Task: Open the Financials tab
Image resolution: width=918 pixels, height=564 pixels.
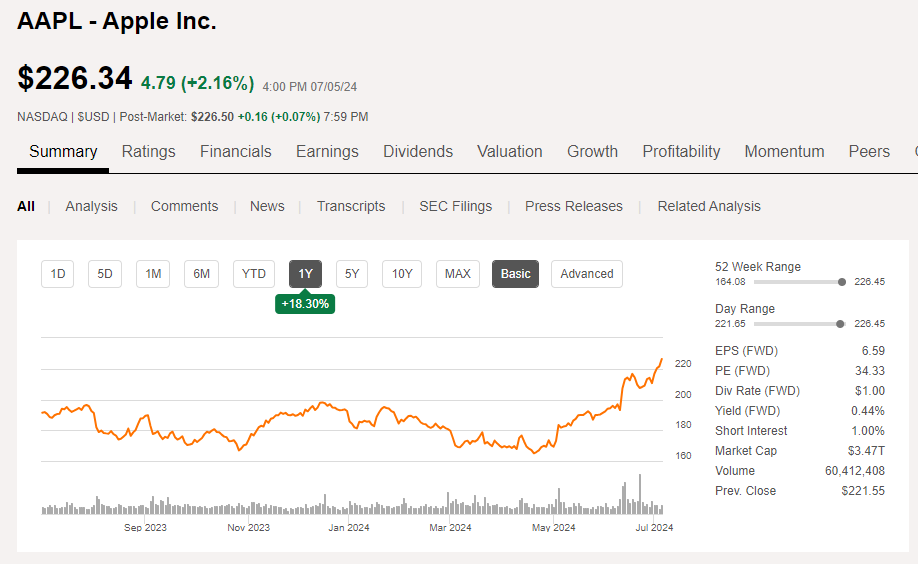Action: tap(236, 152)
